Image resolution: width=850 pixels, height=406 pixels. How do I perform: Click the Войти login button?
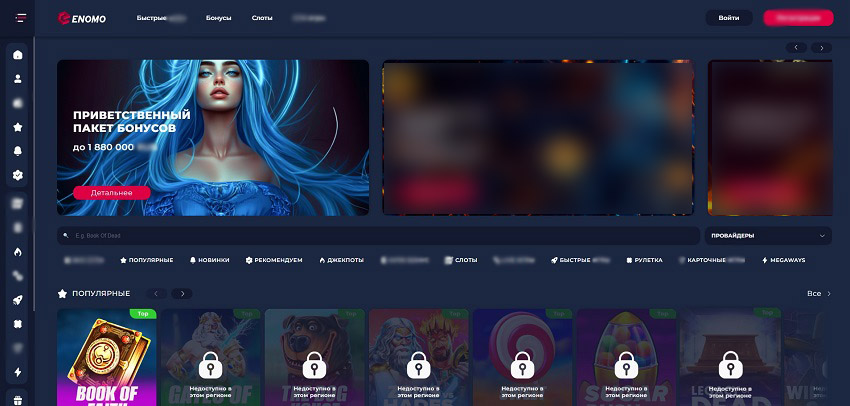coord(729,18)
